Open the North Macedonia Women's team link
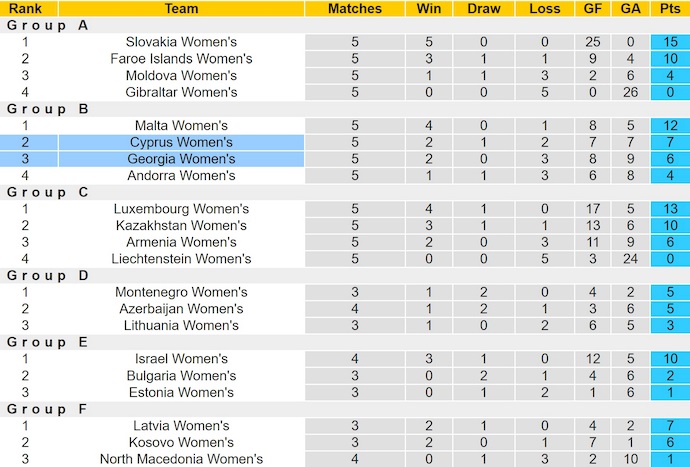The height and width of the screenshot is (467, 690). [181, 459]
